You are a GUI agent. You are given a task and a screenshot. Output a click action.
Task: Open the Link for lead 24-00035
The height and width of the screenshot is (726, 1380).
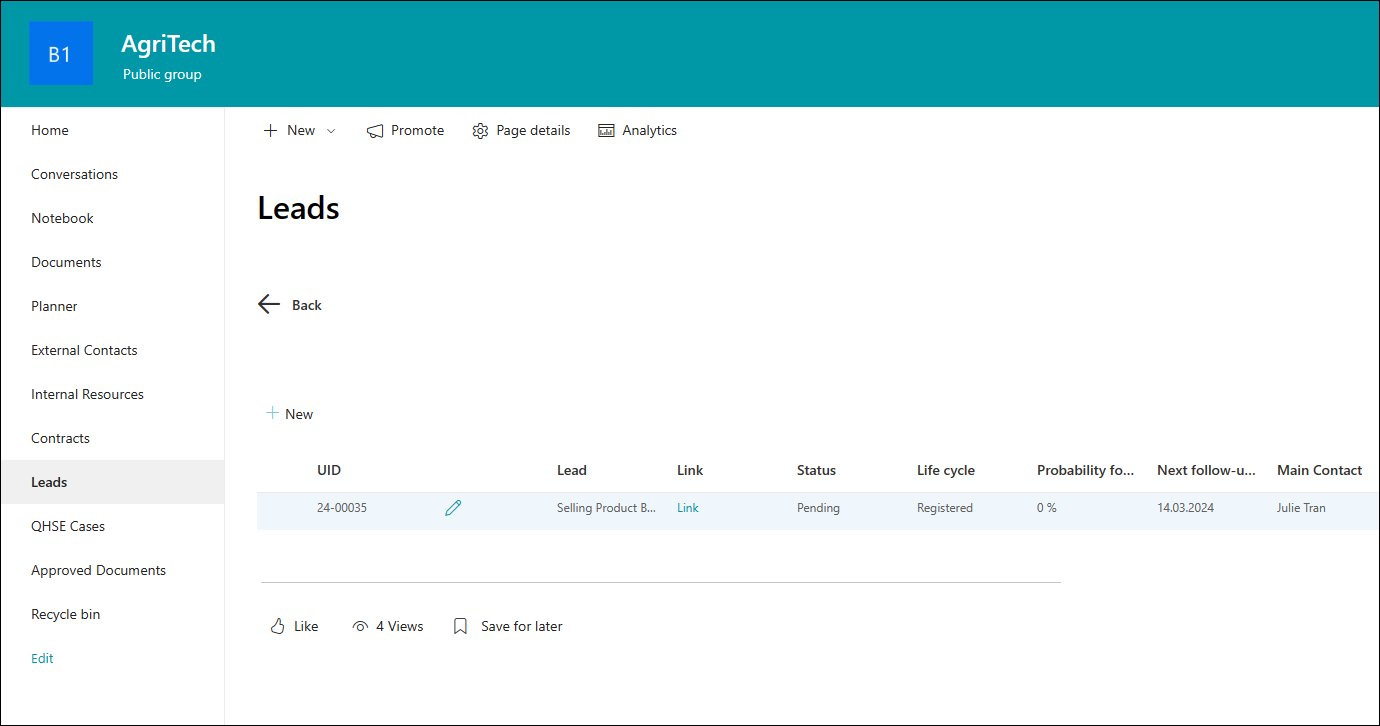pyautogui.click(x=688, y=508)
